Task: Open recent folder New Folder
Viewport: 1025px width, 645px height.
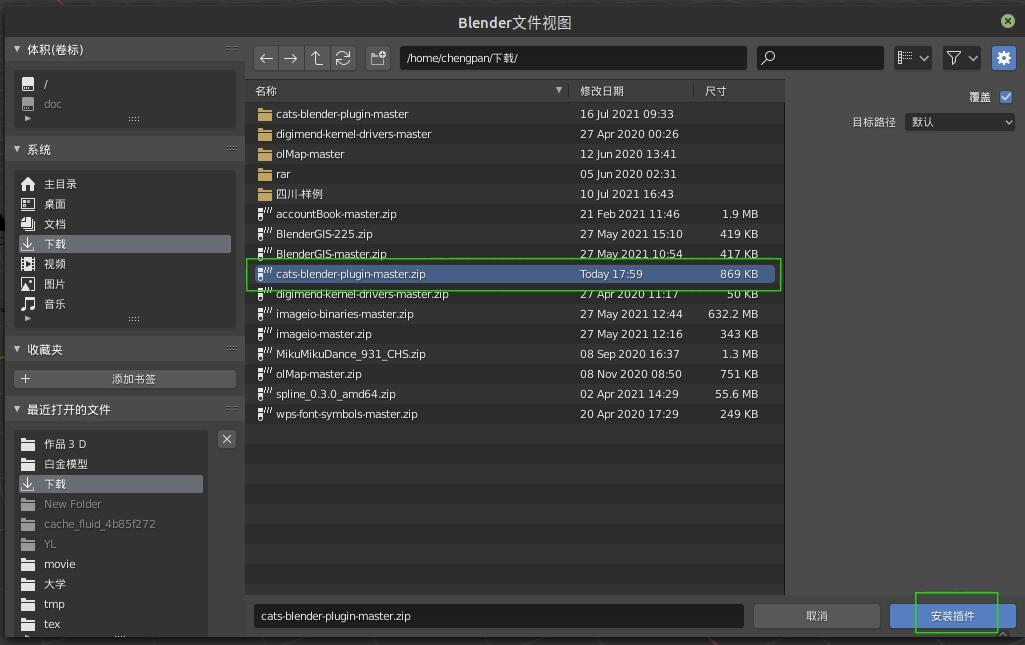Action: pos(111,504)
